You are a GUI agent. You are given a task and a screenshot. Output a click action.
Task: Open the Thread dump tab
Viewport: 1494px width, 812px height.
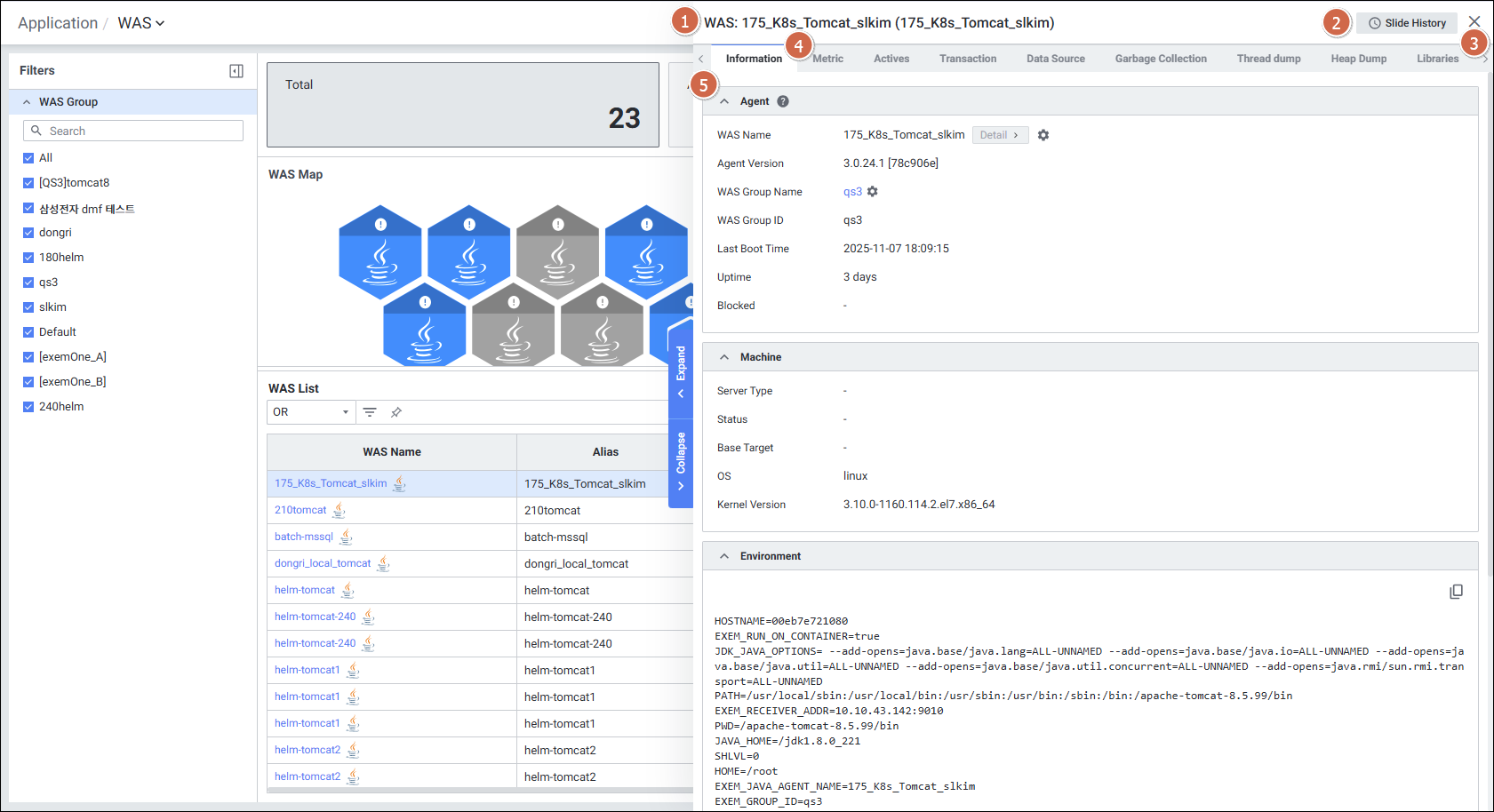tap(1268, 59)
